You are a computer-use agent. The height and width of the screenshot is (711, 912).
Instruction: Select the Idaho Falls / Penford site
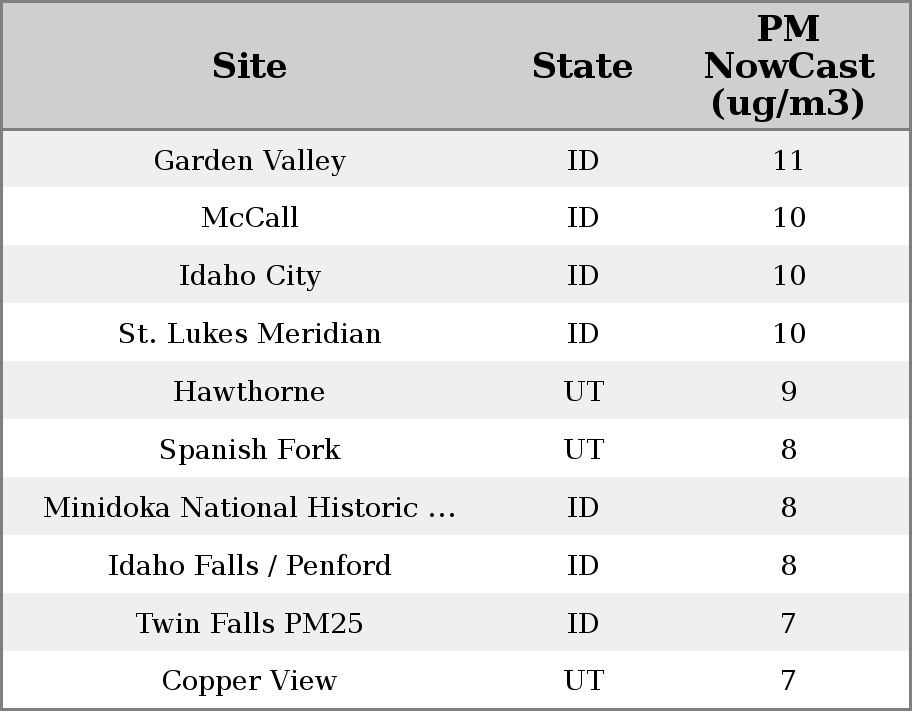pyautogui.click(x=249, y=566)
